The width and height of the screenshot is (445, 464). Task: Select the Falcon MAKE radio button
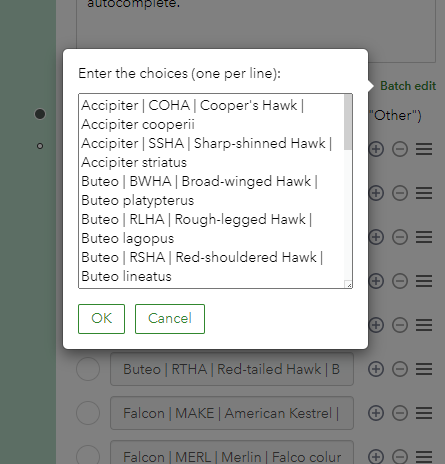pyautogui.click(x=88, y=413)
